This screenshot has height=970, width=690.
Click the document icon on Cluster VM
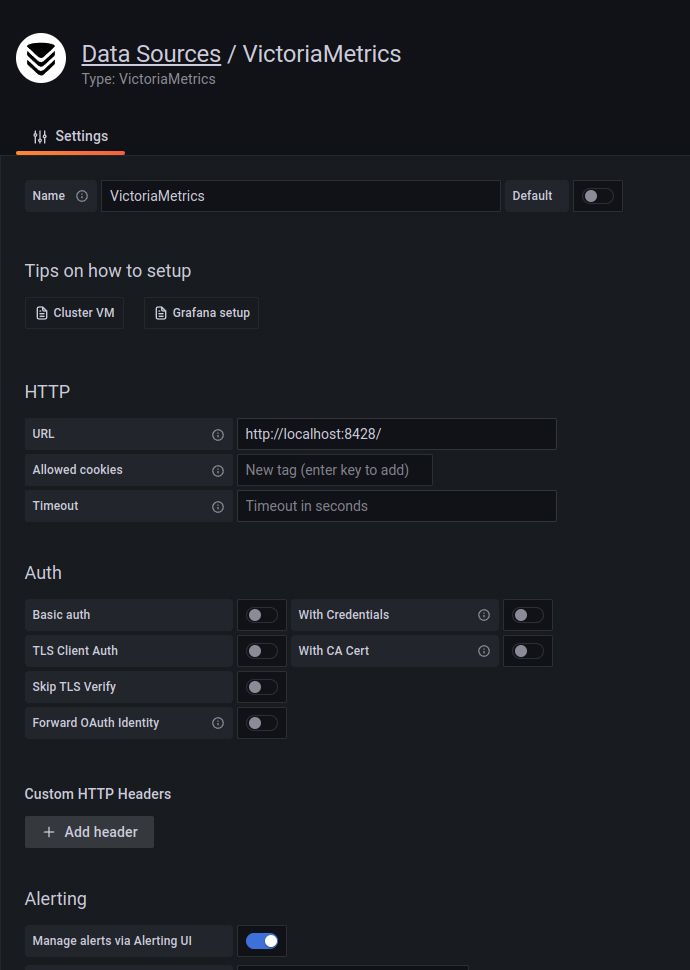pyautogui.click(x=40, y=313)
